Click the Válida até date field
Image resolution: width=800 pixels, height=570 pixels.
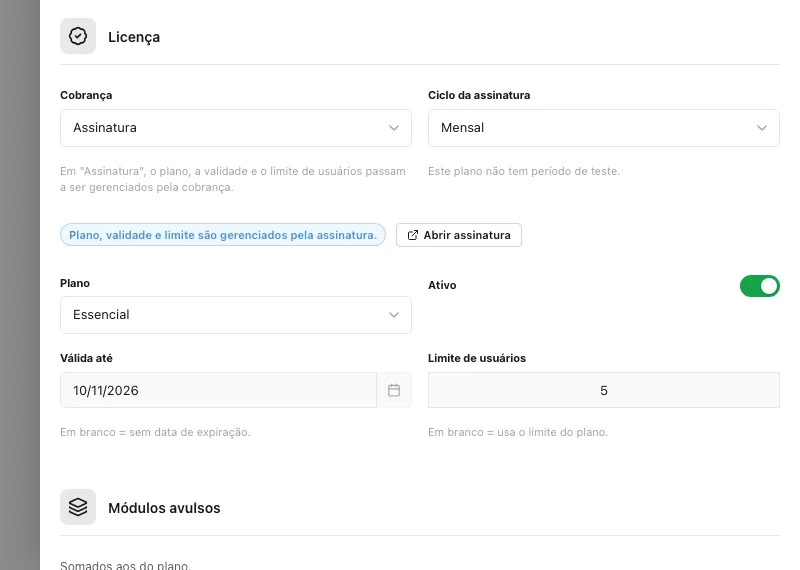point(218,390)
